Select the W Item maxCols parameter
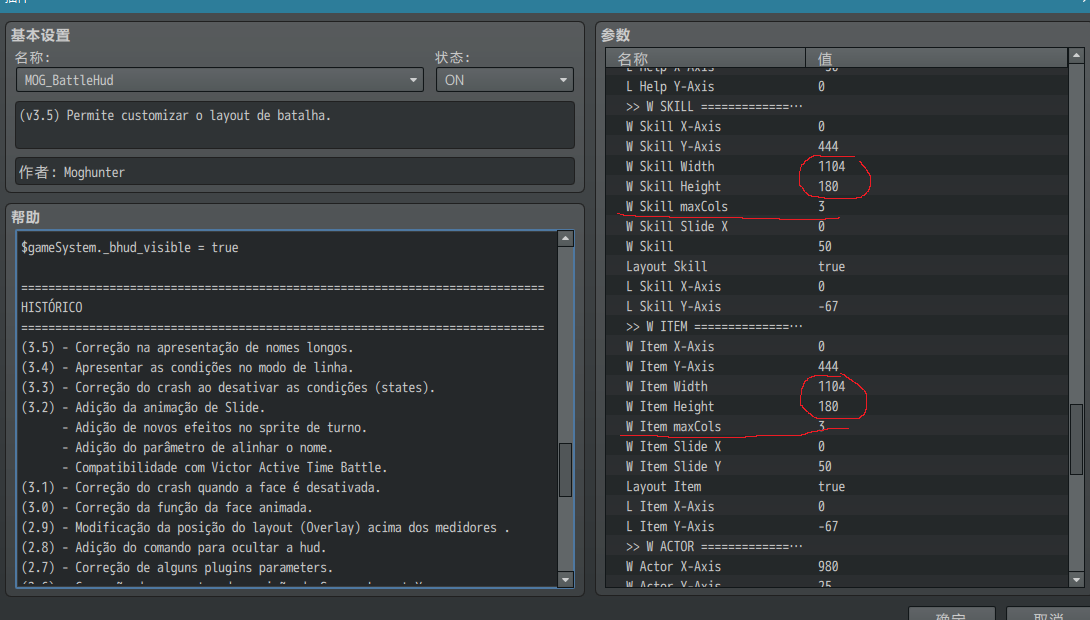The width and height of the screenshot is (1090, 620). (837, 427)
